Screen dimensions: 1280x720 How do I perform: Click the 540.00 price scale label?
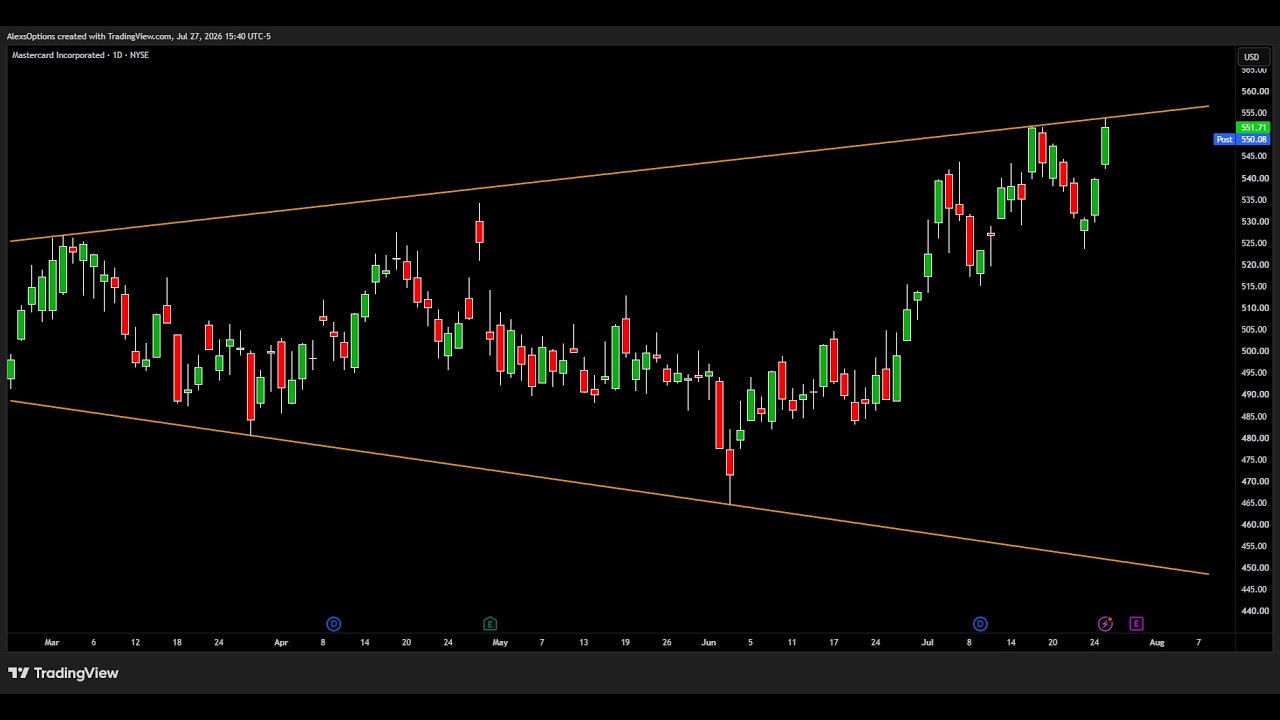1254,178
